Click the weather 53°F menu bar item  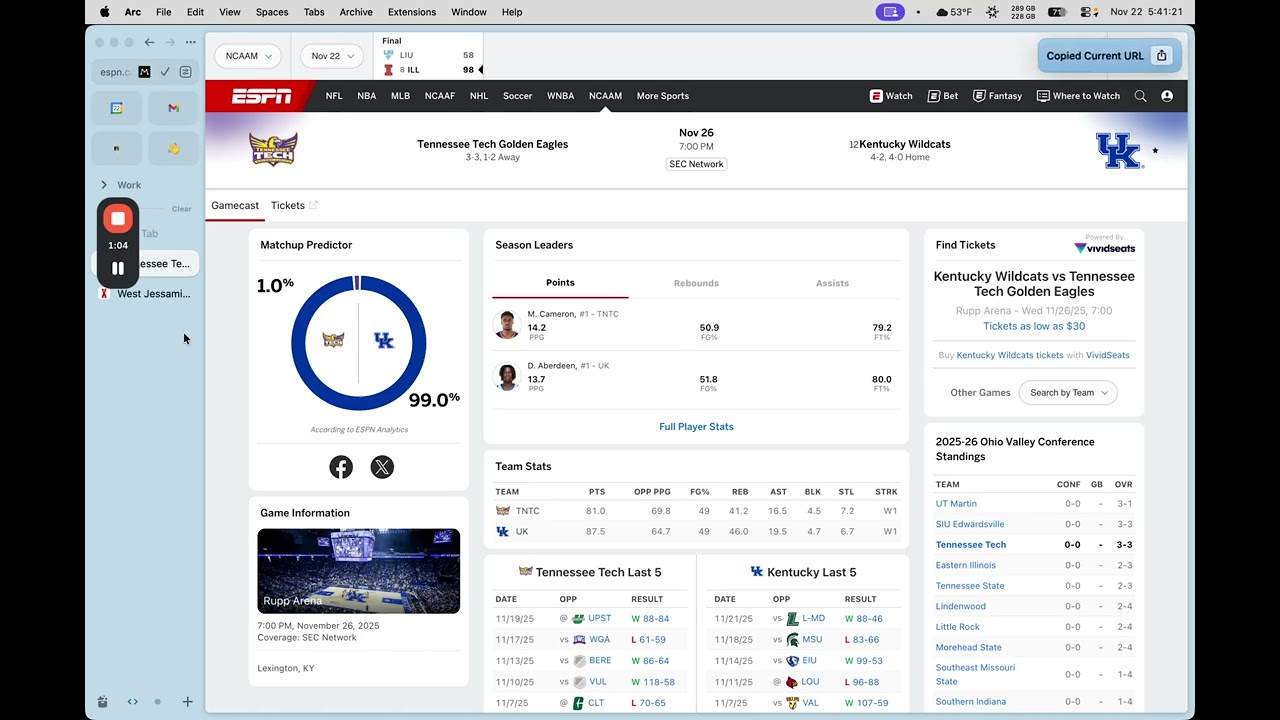[x=954, y=12]
